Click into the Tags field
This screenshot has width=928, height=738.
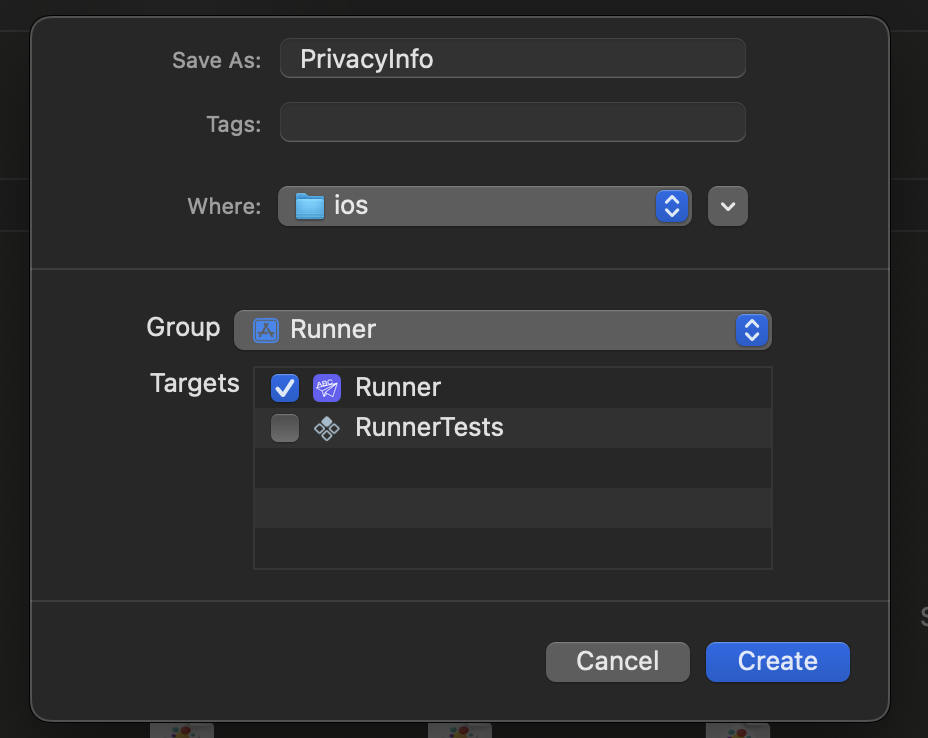[513, 123]
